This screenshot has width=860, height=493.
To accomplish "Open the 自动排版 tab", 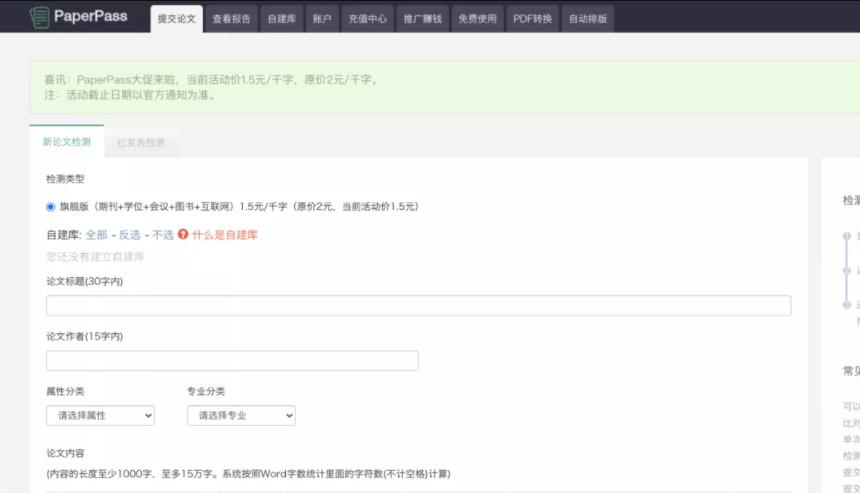I will 588,19.
